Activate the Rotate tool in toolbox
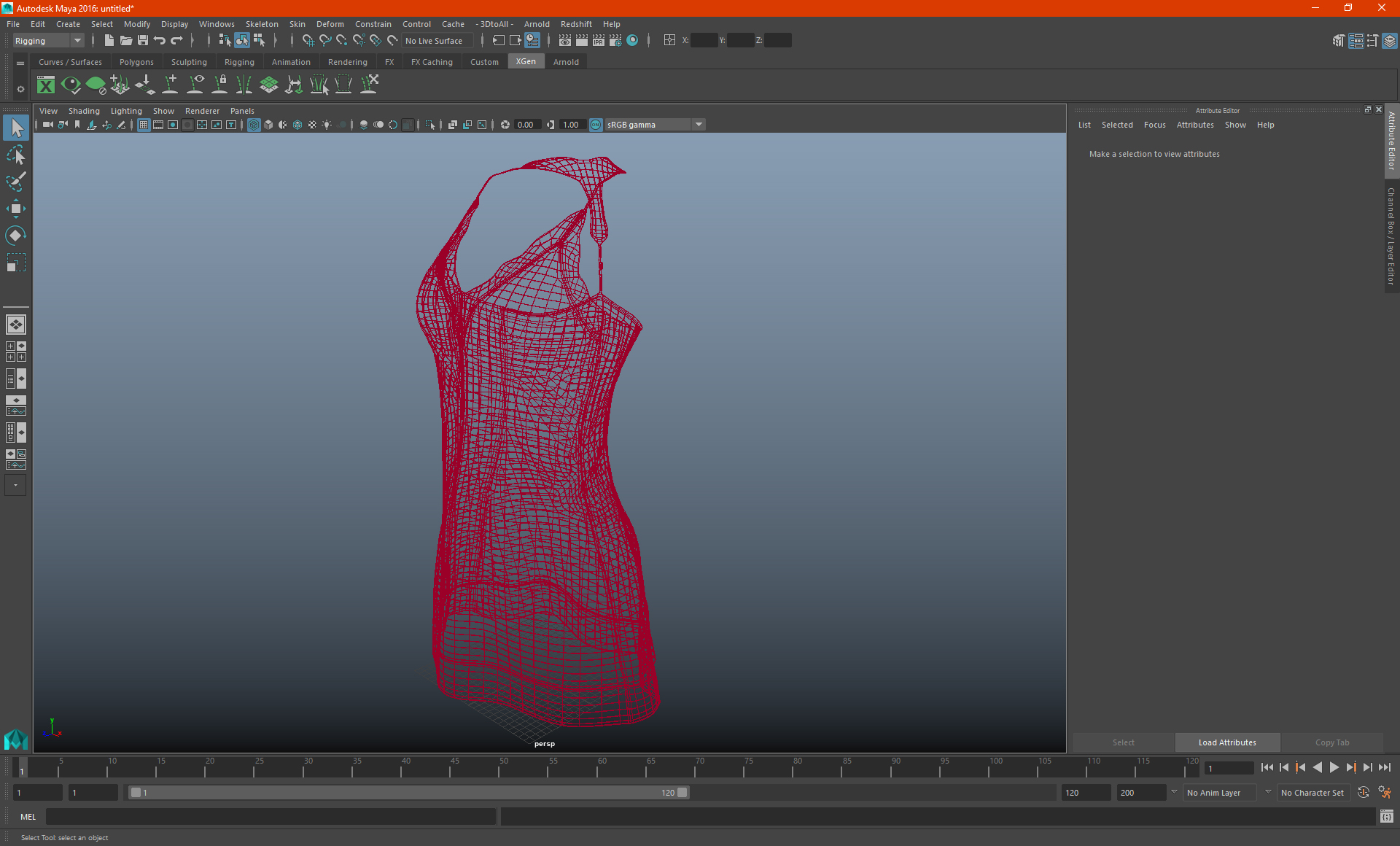The height and width of the screenshot is (846, 1400). [x=15, y=236]
